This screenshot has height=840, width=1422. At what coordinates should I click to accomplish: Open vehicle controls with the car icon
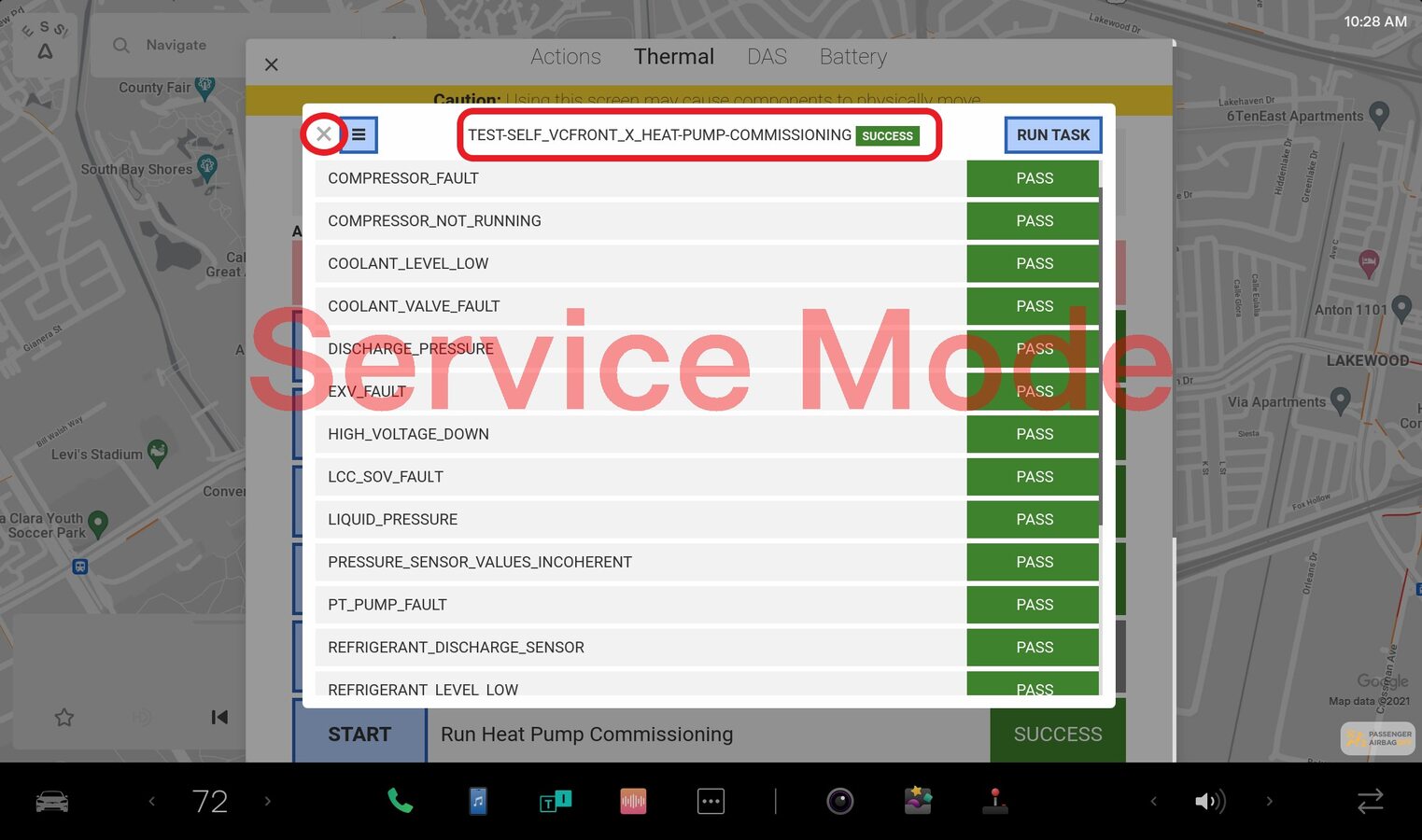52,801
